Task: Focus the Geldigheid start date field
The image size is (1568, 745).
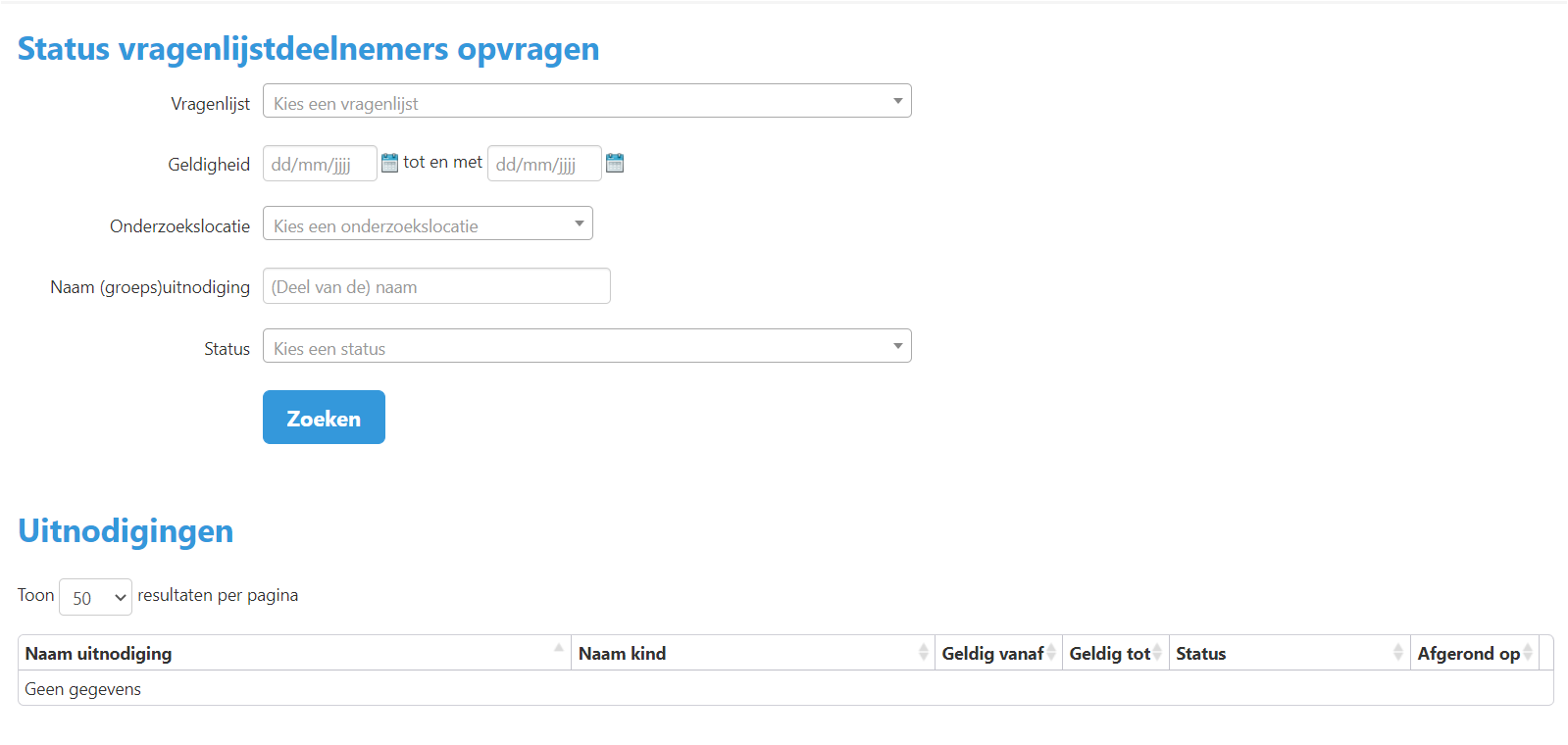Action: (x=319, y=164)
